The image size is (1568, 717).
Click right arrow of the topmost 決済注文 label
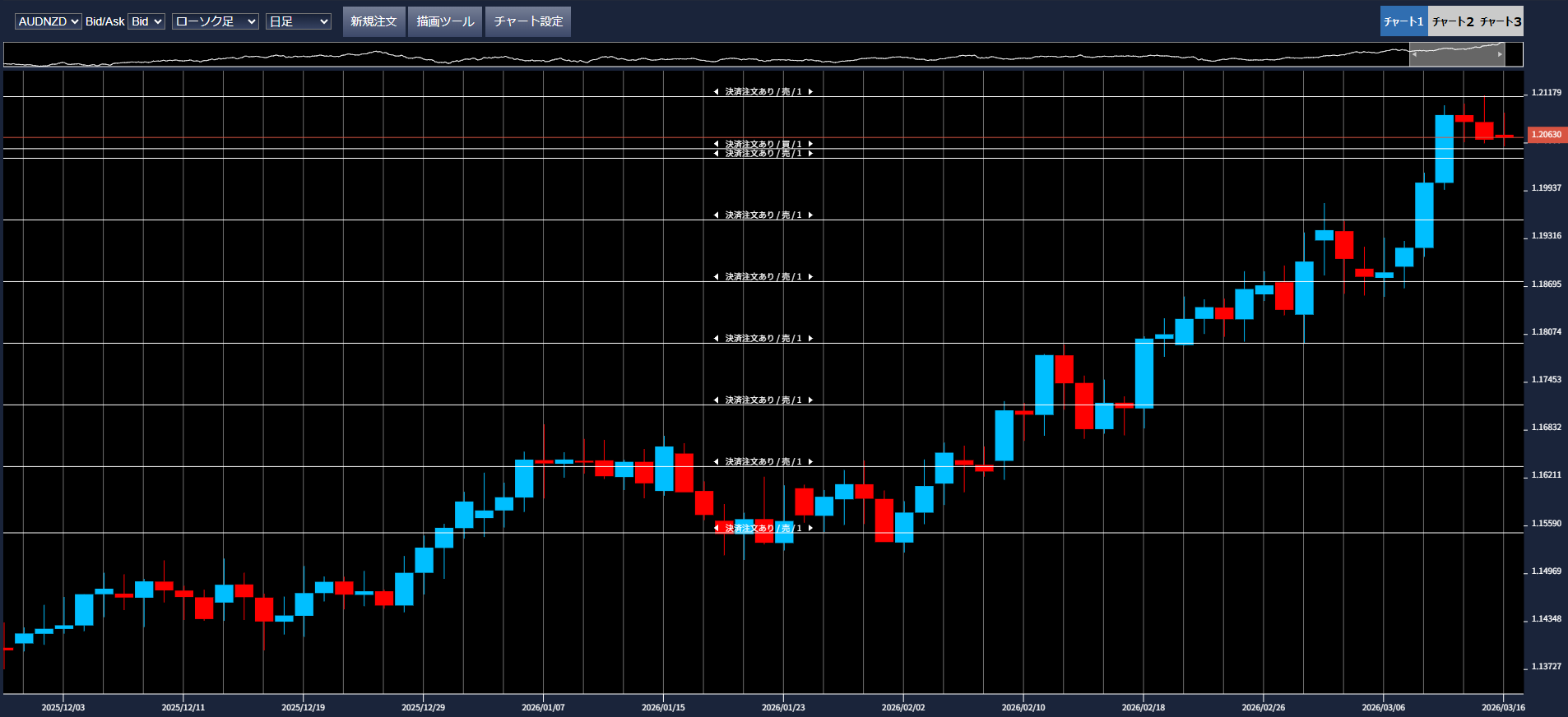pyautogui.click(x=810, y=92)
